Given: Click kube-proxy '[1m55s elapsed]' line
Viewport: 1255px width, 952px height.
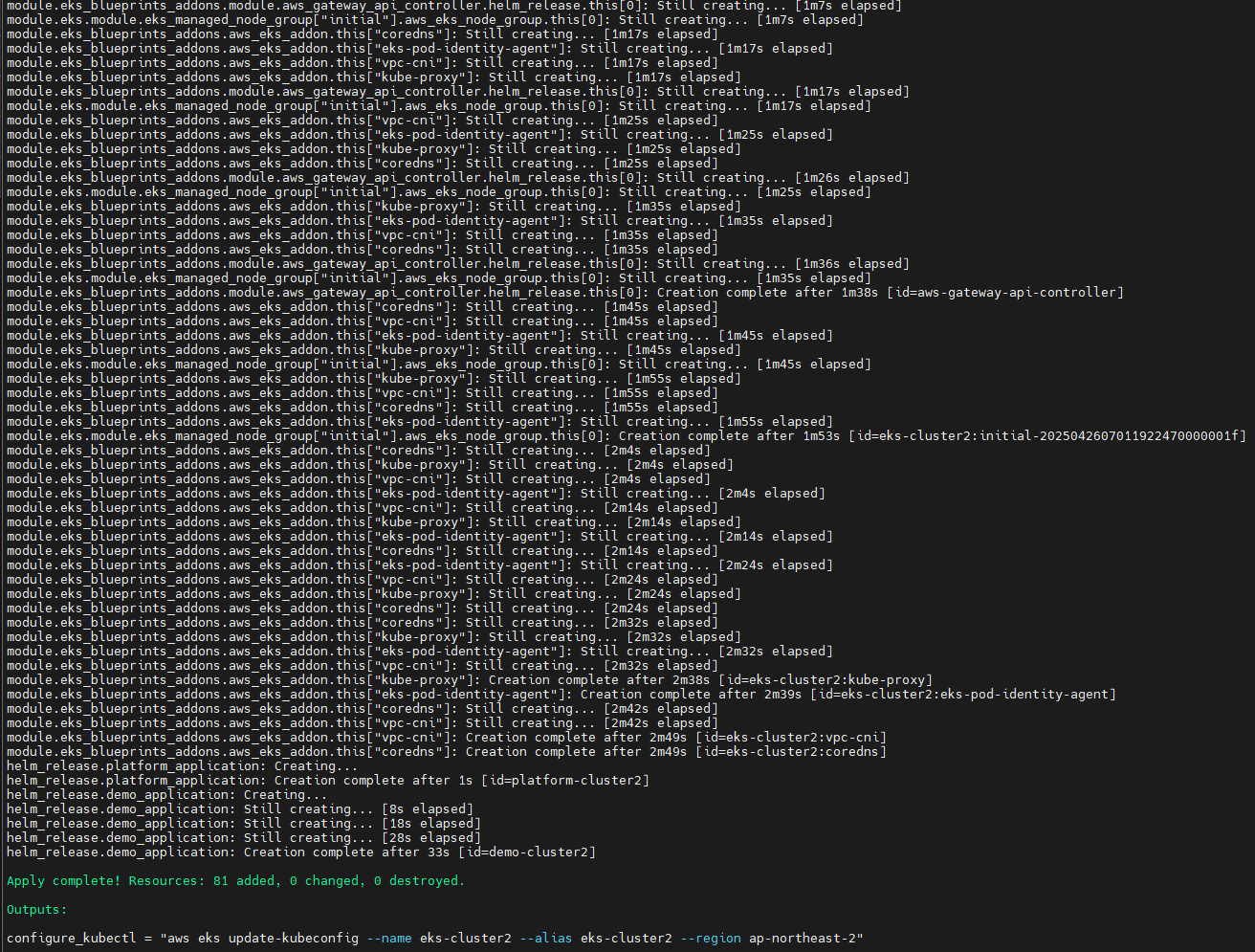Looking at the screenshot, I should coord(374,378).
